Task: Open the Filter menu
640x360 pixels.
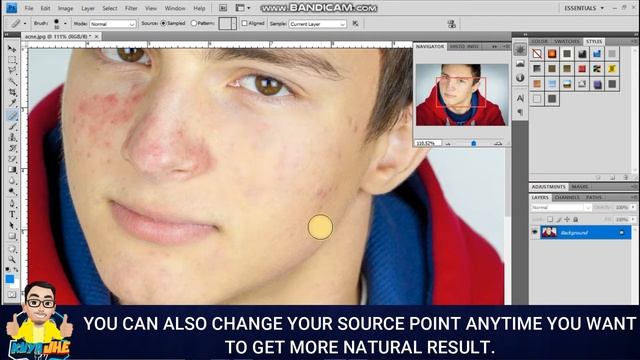Action: coord(131,8)
